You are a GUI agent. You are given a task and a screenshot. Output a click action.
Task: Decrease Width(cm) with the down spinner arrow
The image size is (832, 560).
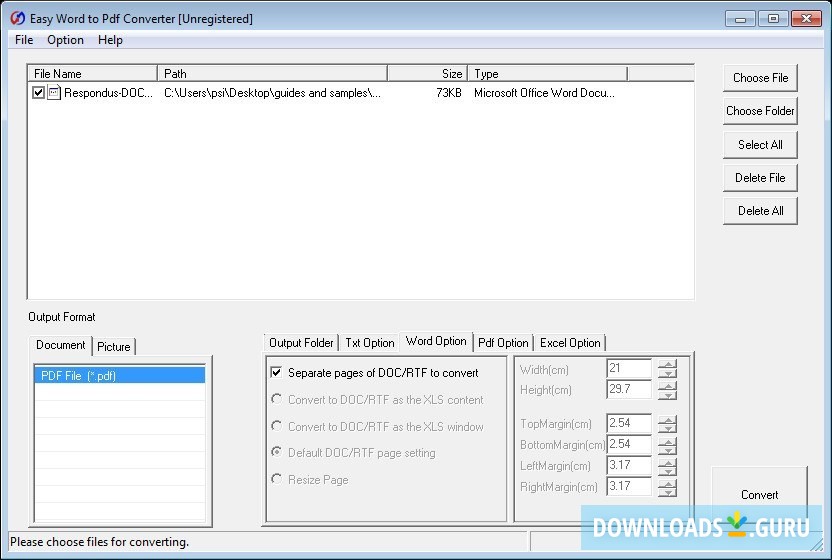tap(668, 374)
